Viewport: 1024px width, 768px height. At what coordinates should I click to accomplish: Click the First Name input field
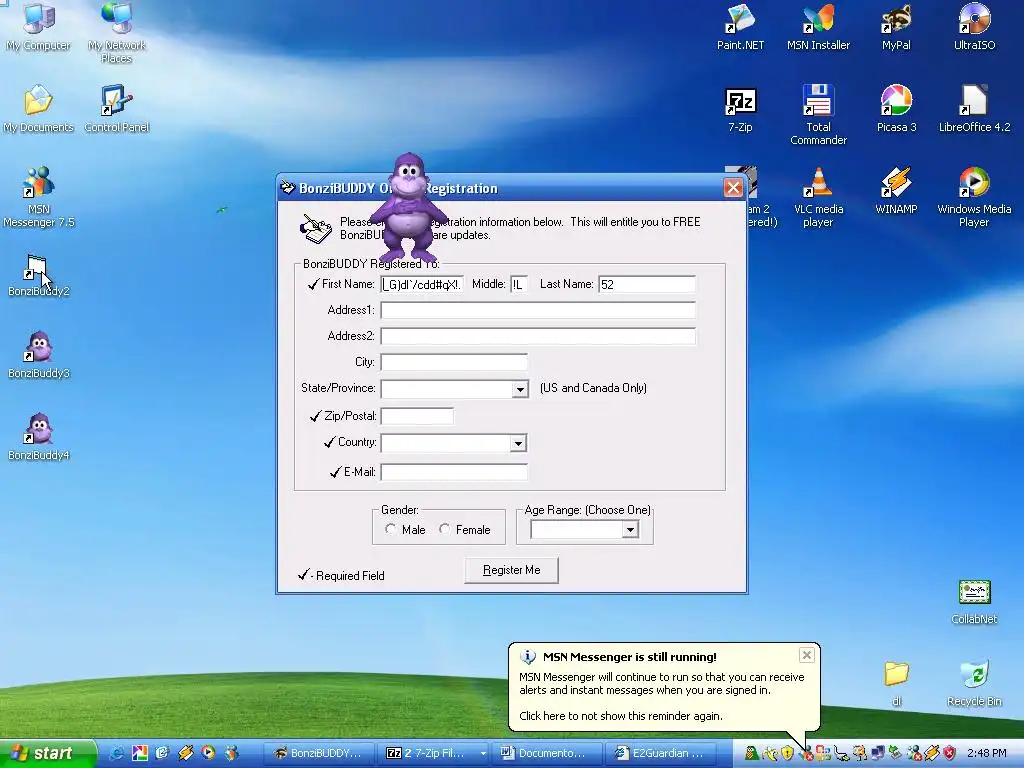[x=423, y=284]
